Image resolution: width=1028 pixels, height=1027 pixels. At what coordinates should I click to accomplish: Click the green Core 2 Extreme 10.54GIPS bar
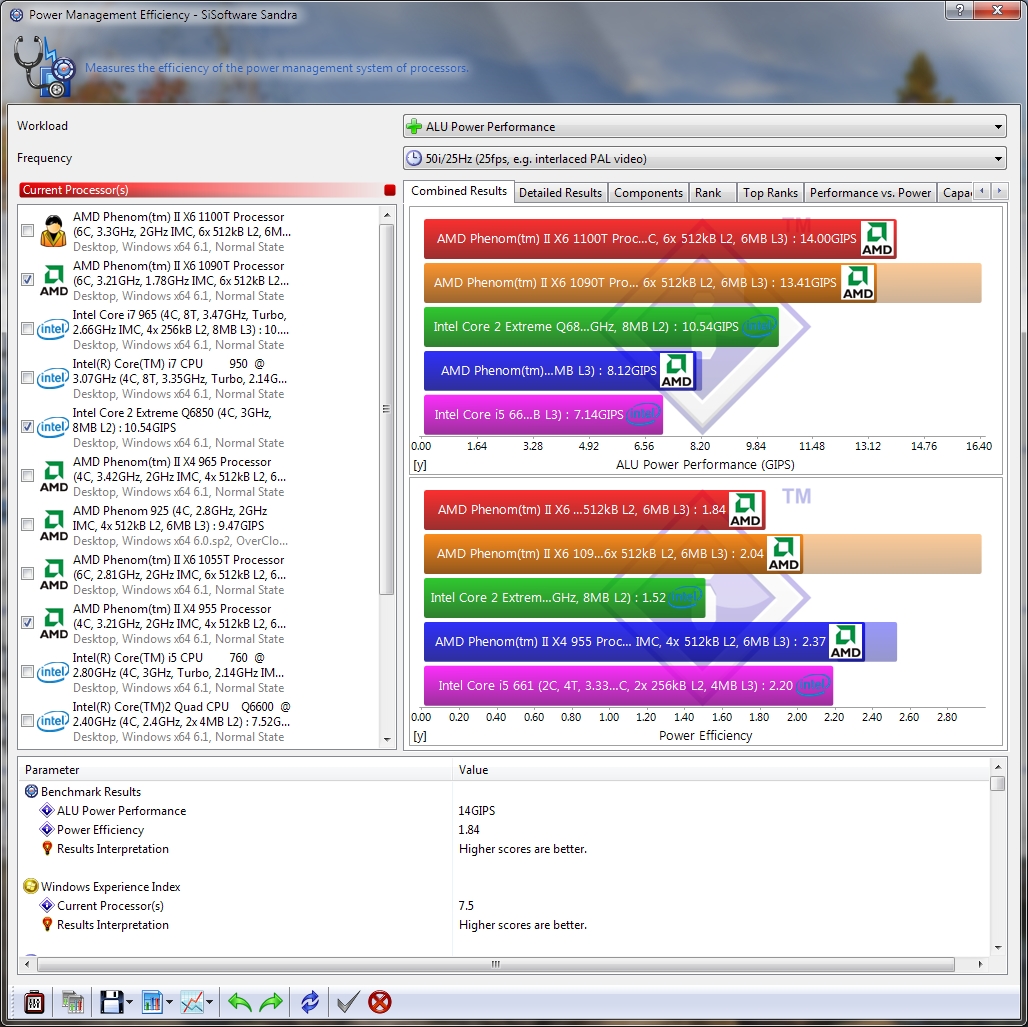point(601,327)
